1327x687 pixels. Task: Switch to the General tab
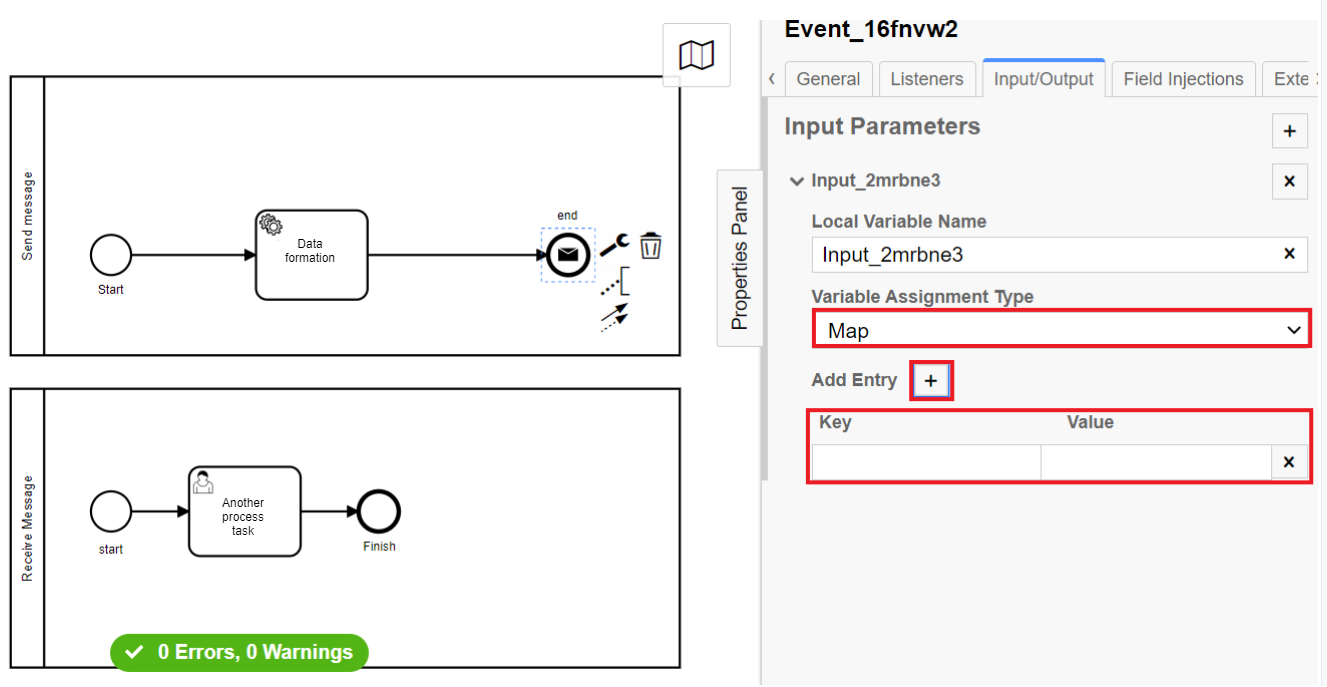(828, 79)
